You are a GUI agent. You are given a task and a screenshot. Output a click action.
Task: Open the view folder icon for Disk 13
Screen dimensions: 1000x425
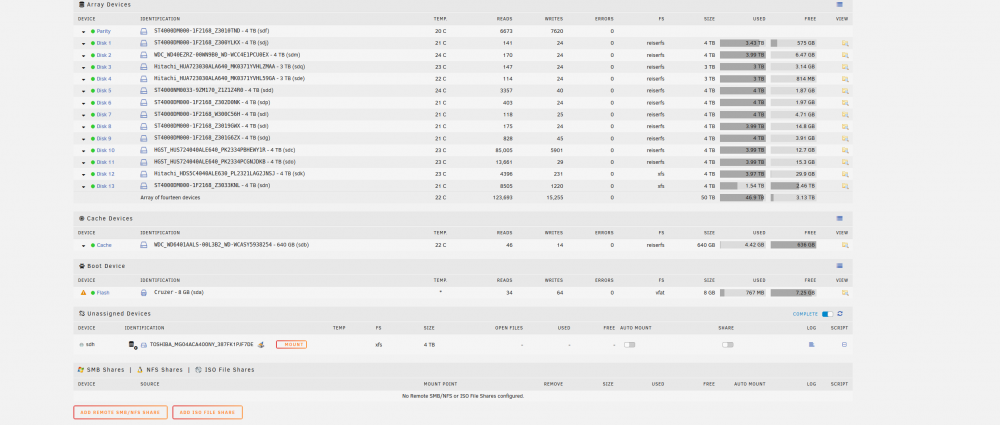tap(844, 186)
